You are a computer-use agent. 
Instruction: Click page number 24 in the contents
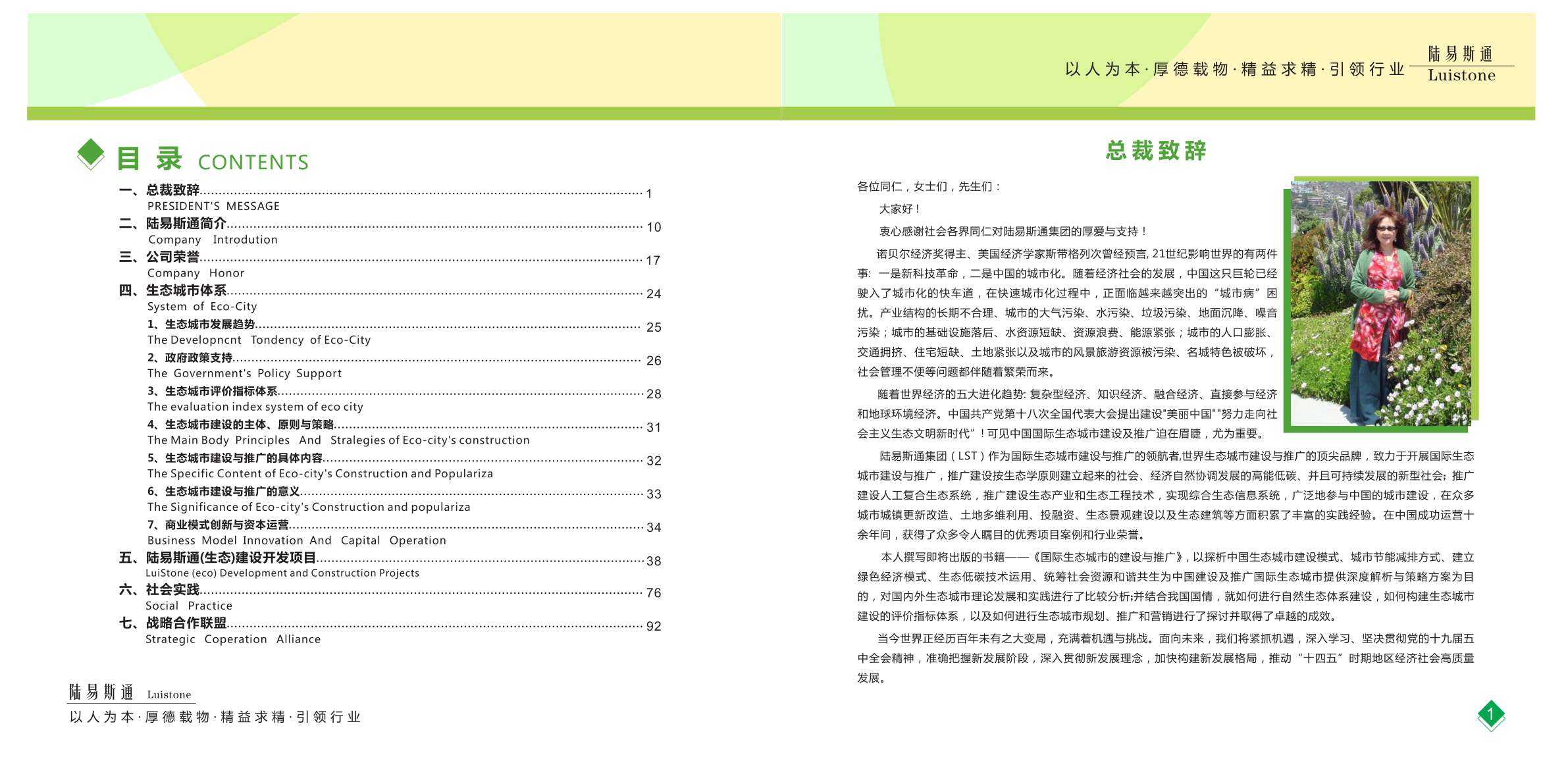(x=654, y=294)
